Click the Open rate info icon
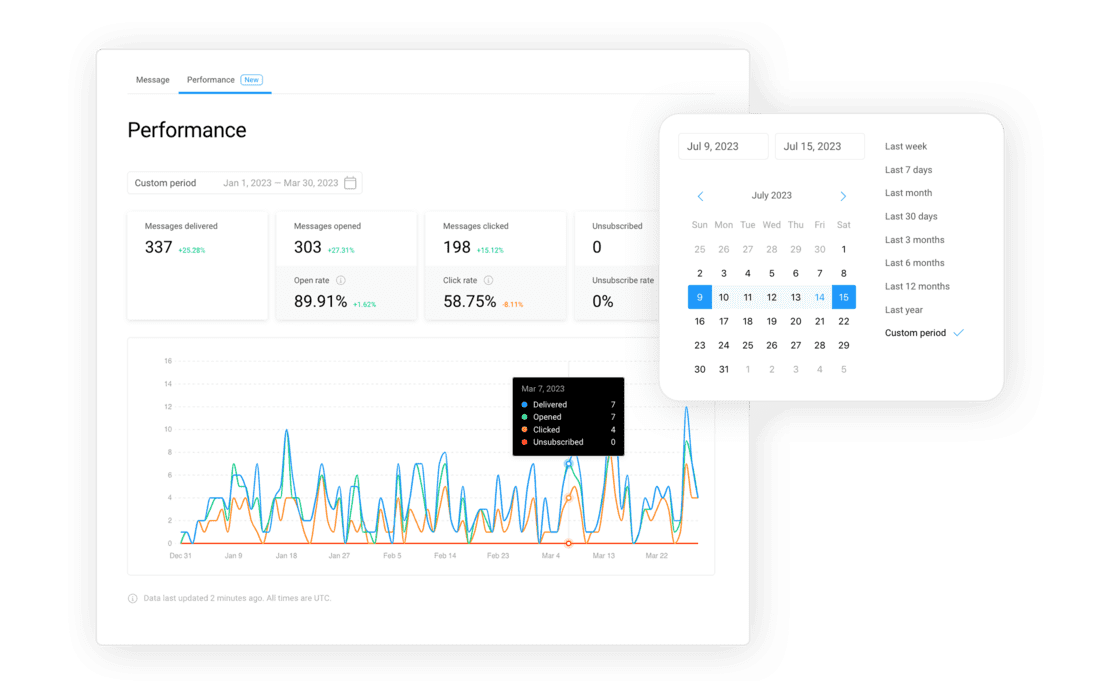 341,281
